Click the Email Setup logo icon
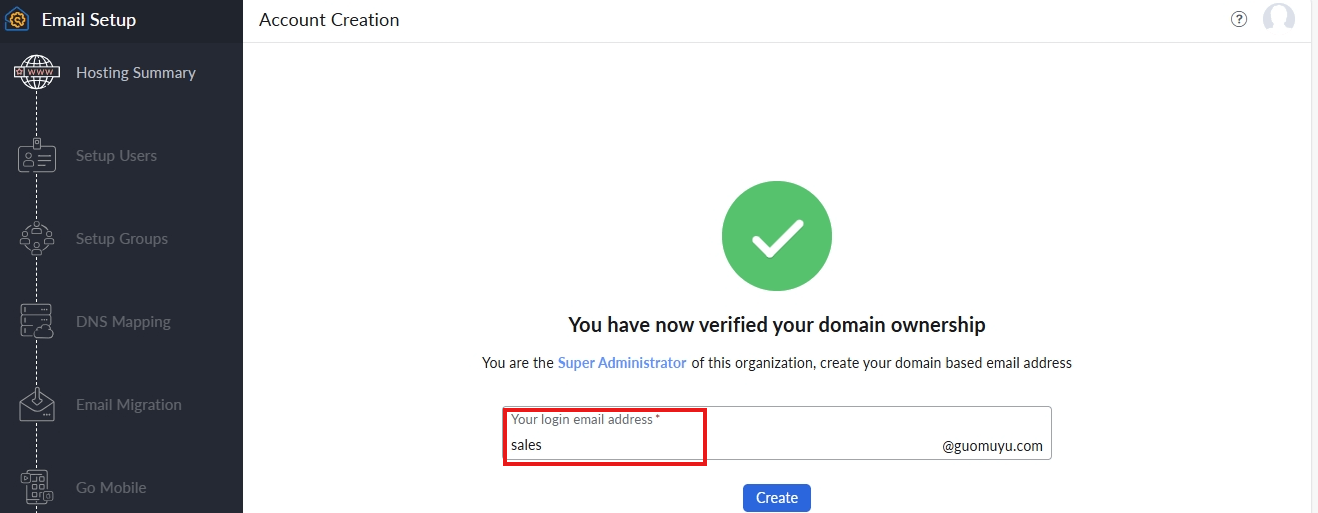1318x513 pixels. click(x=18, y=20)
